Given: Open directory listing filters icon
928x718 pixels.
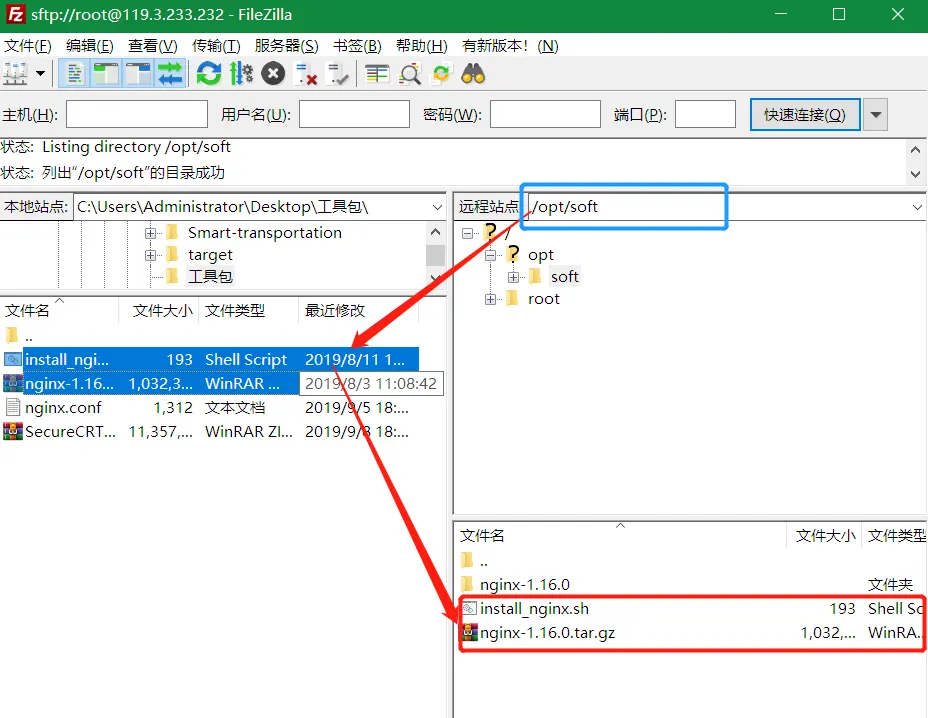Looking at the screenshot, I should point(377,74).
